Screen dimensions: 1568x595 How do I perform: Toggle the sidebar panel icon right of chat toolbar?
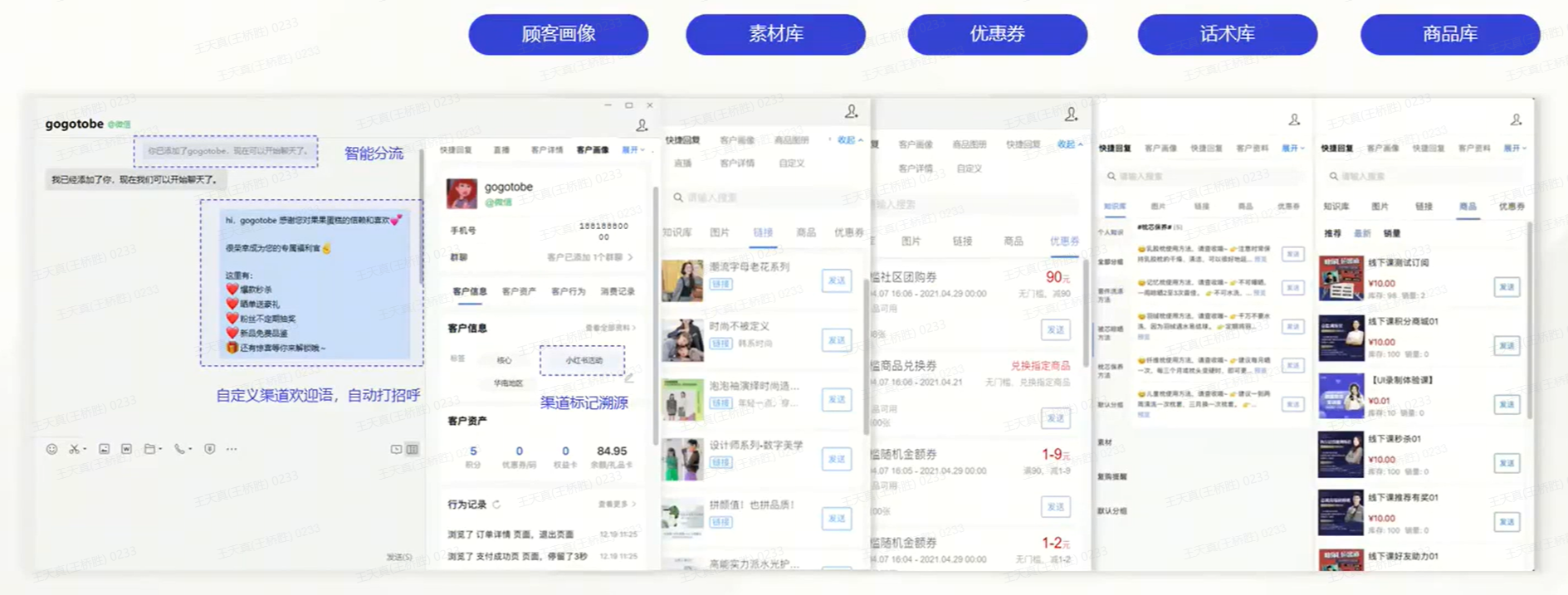click(x=412, y=449)
